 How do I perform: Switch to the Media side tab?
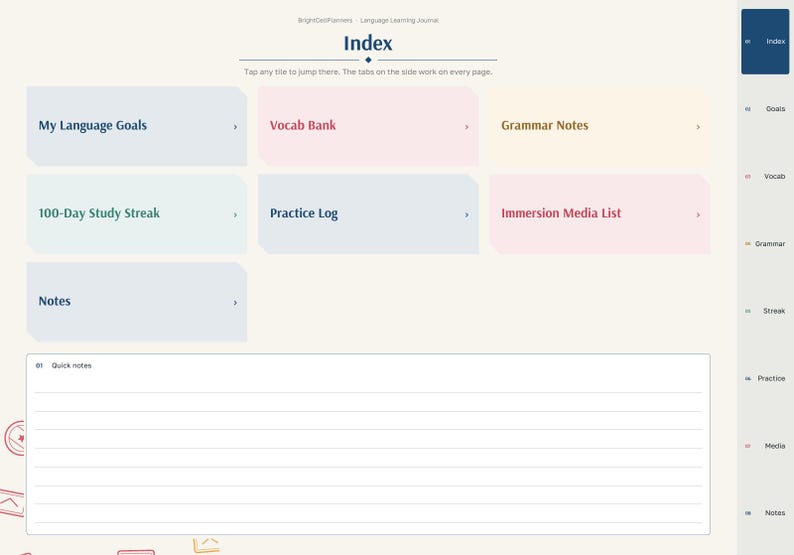(765, 446)
